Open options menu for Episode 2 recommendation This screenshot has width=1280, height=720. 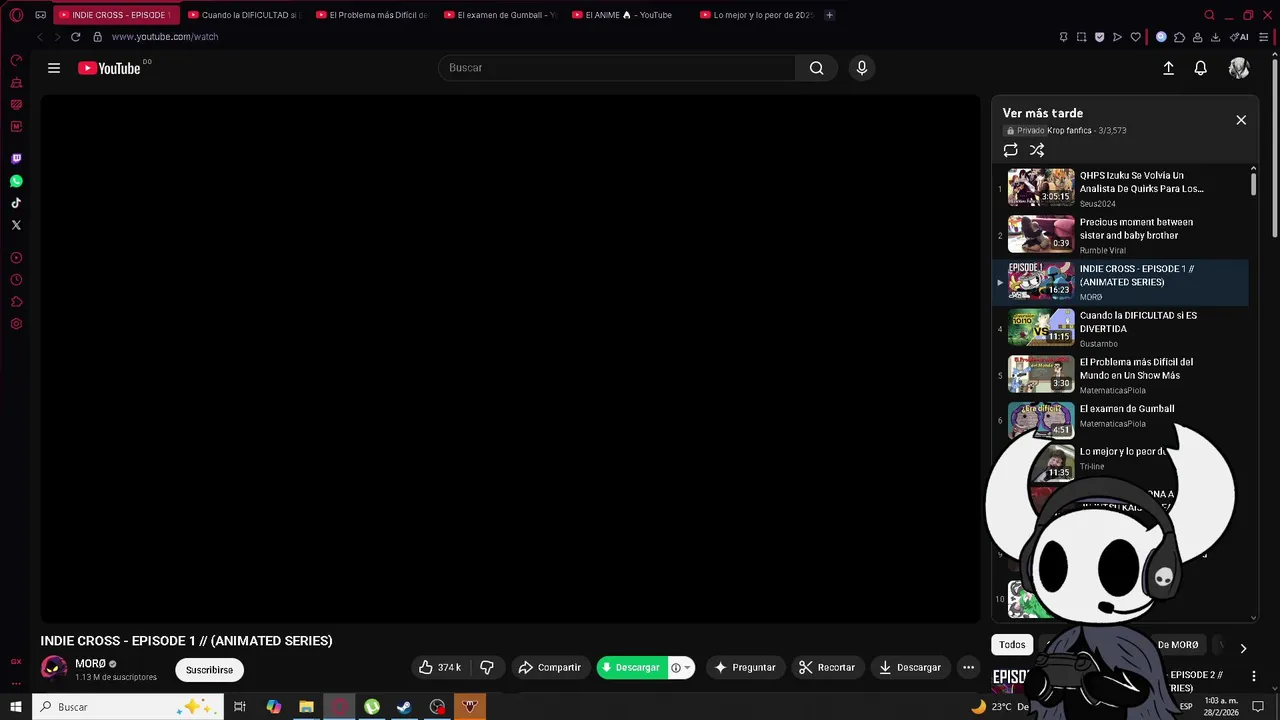tap(1253, 676)
